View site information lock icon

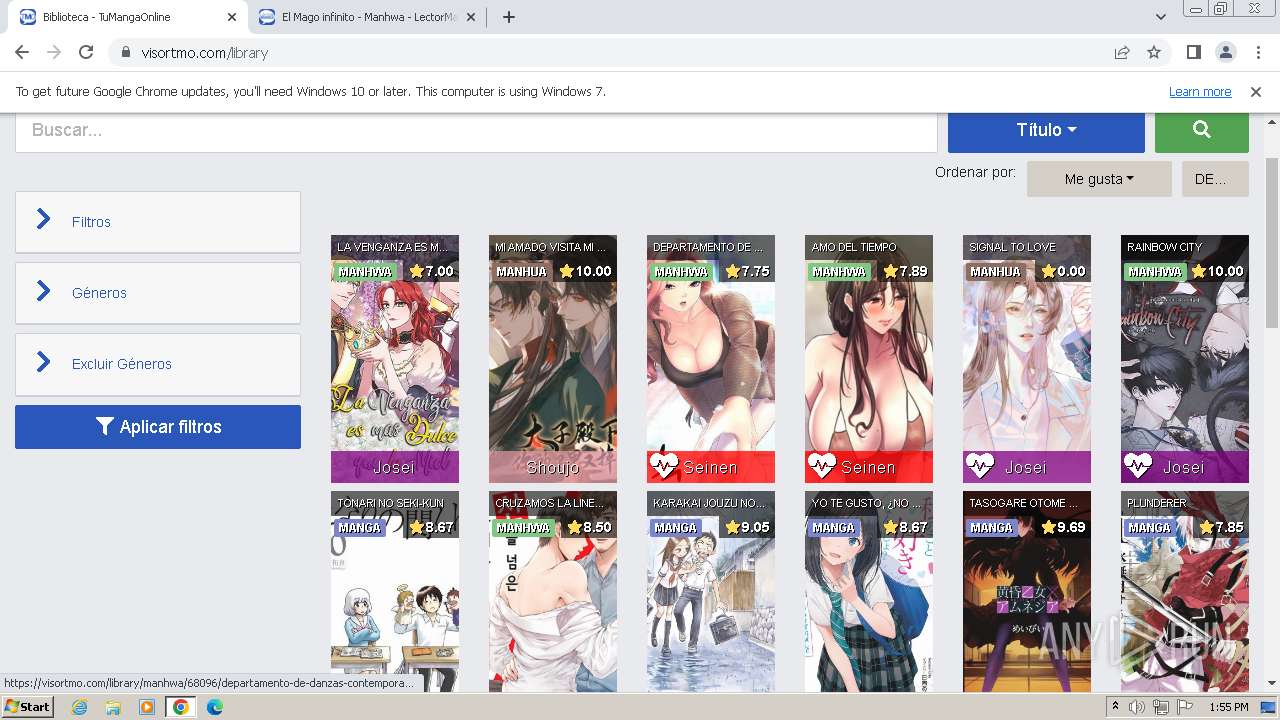(x=126, y=53)
